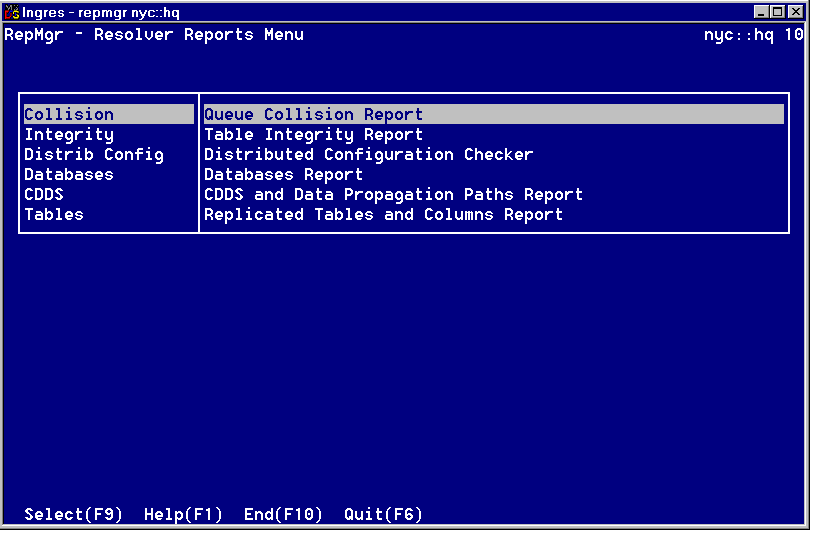The image size is (813, 533).
Task: Click the Ingres application icon in title bar
Action: (x=11, y=11)
